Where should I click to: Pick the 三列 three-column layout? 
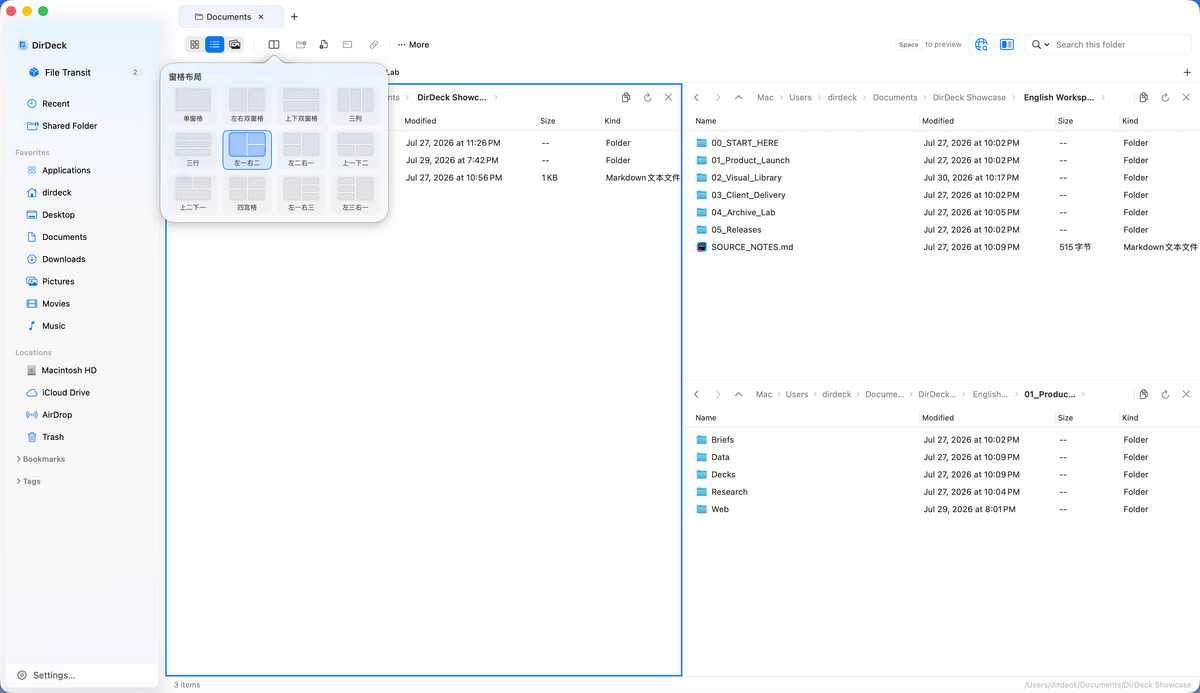[355, 105]
